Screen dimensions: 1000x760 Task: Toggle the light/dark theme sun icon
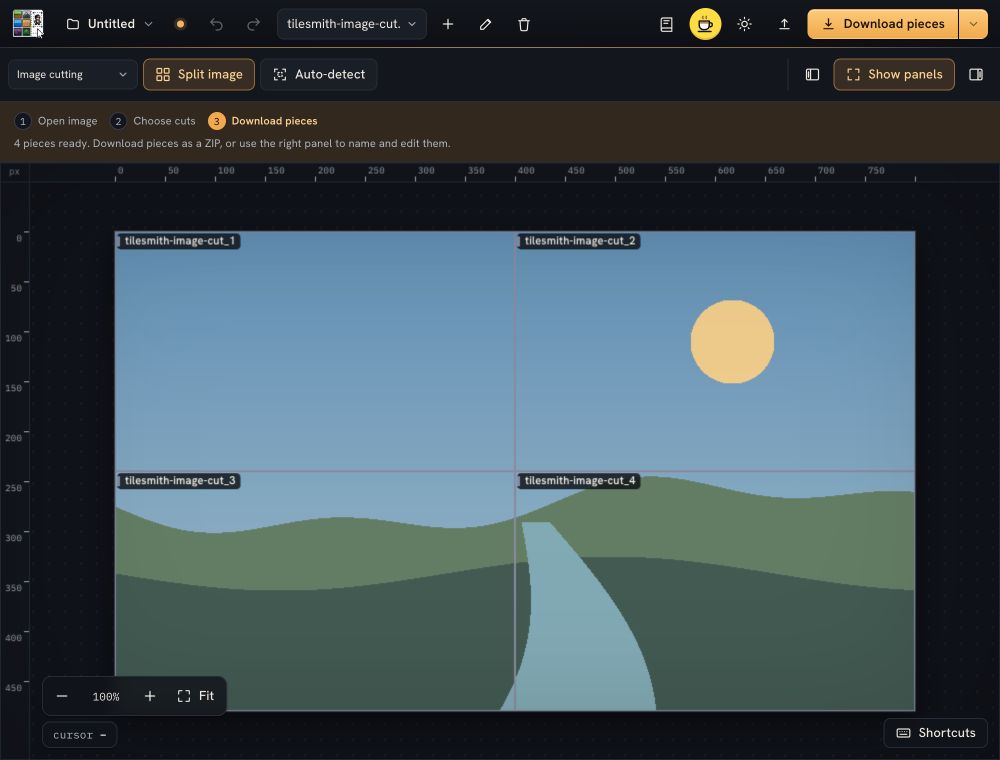pyautogui.click(x=744, y=24)
